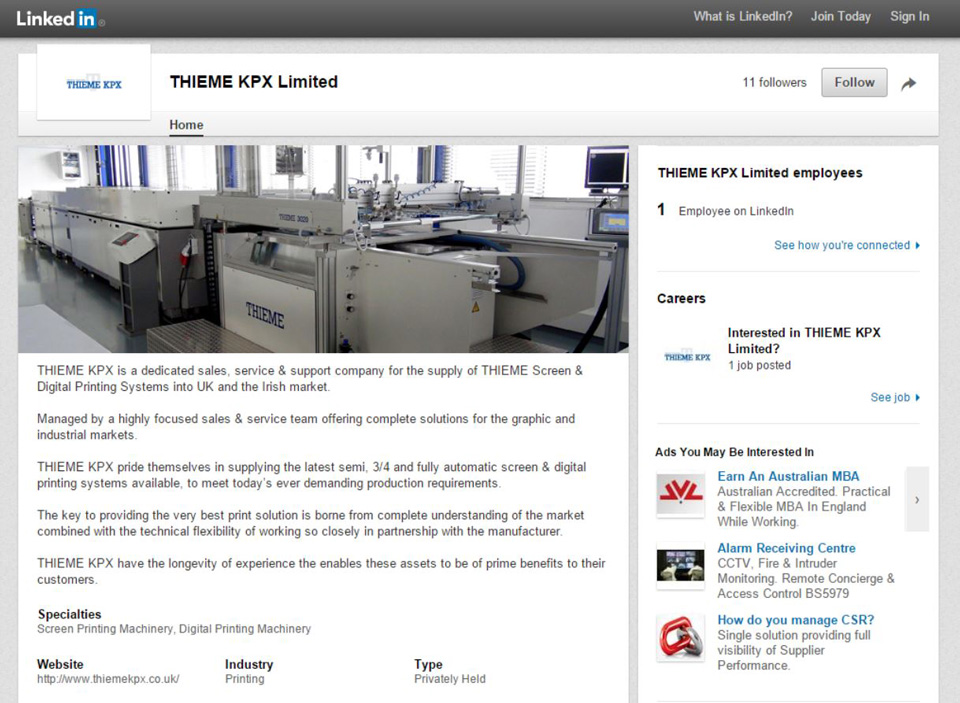
Task: Click the THIEME KPX Limited company title
Action: click(x=253, y=82)
